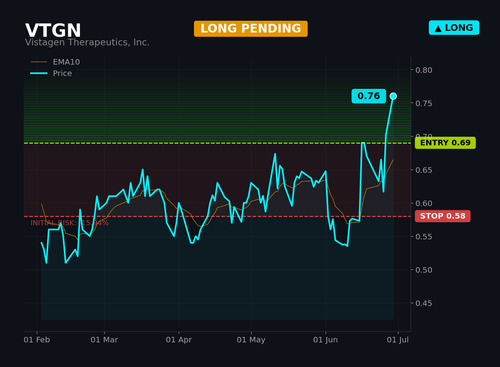Click the 01 May x-axis label
The image size is (500, 367).
coord(251,340)
